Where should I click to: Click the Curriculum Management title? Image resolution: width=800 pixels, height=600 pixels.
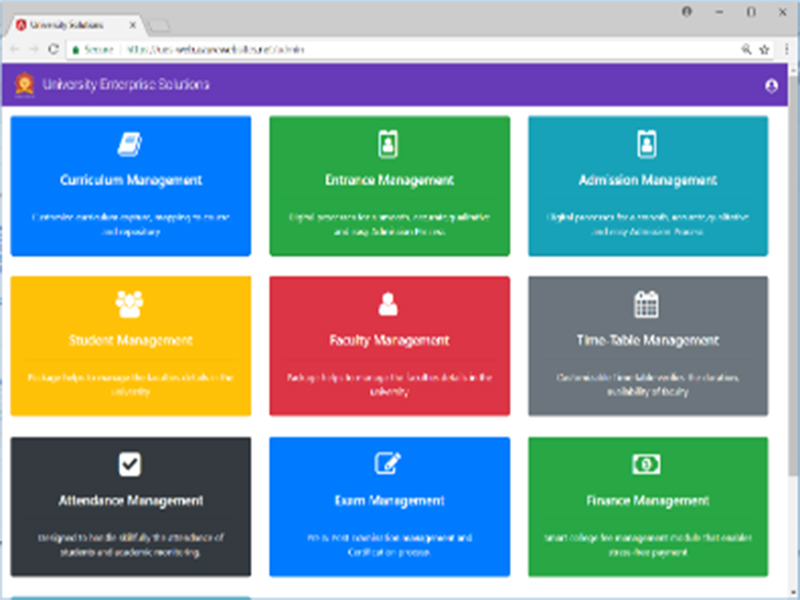130,181
